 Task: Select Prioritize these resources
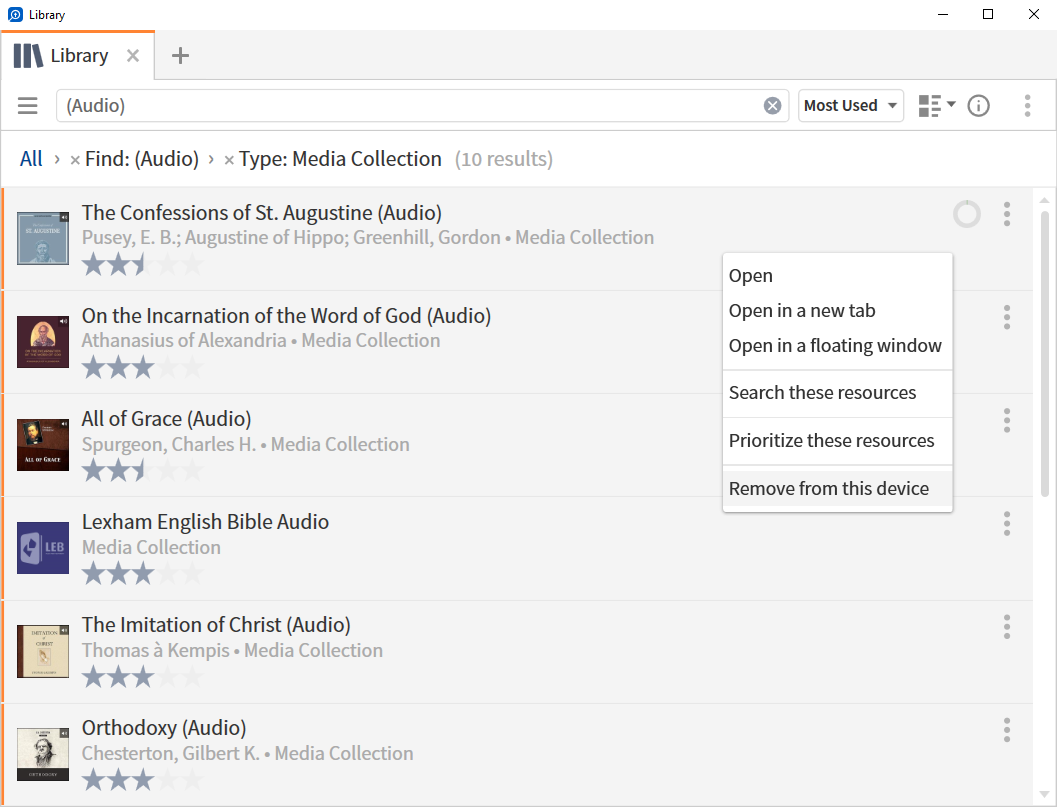[x=837, y=441]
